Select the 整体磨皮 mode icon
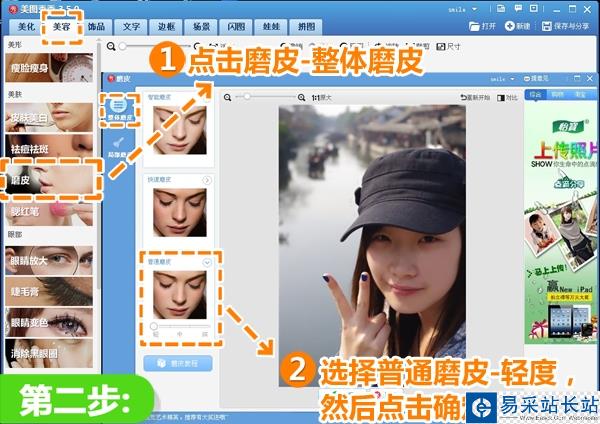This screenshot has height=424, width=600. [x=119, y=110]
